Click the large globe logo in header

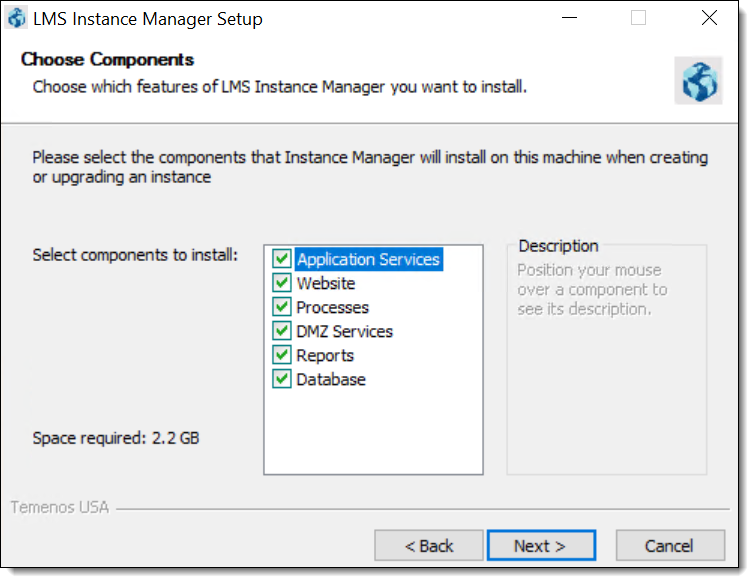[699, 81]
